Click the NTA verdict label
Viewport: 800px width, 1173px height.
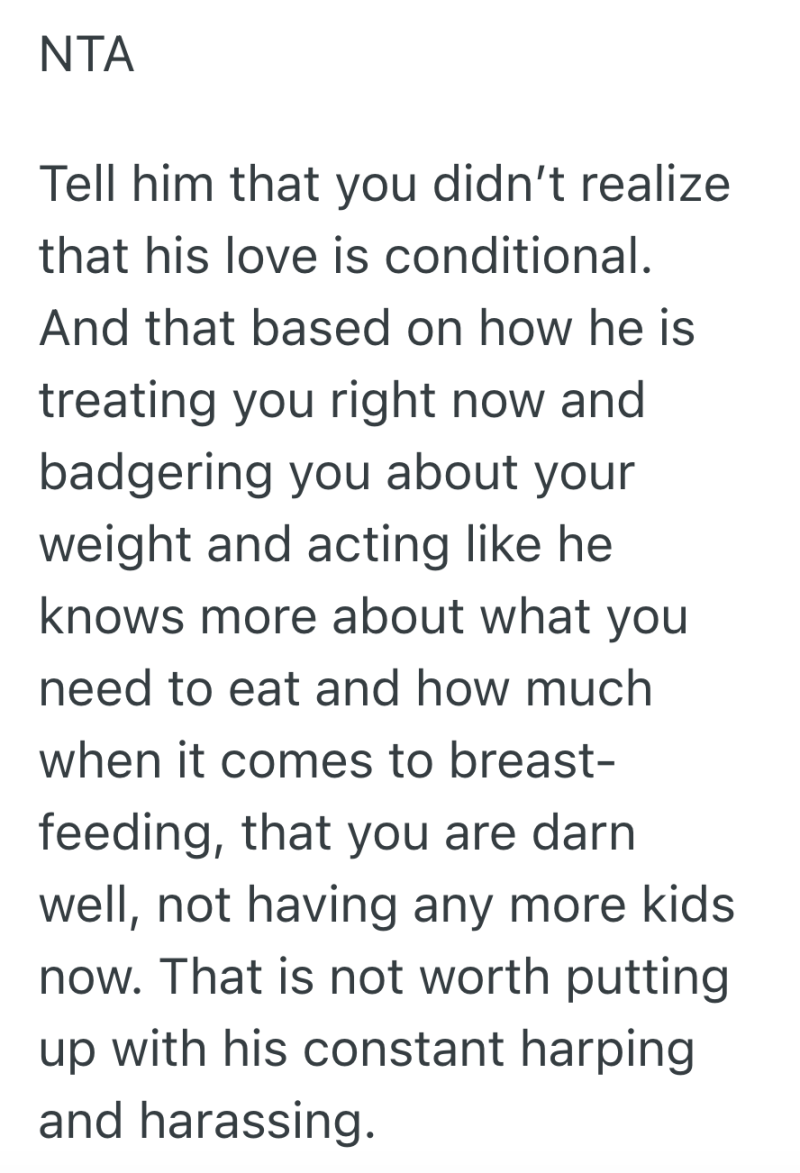tap(86, 57)
